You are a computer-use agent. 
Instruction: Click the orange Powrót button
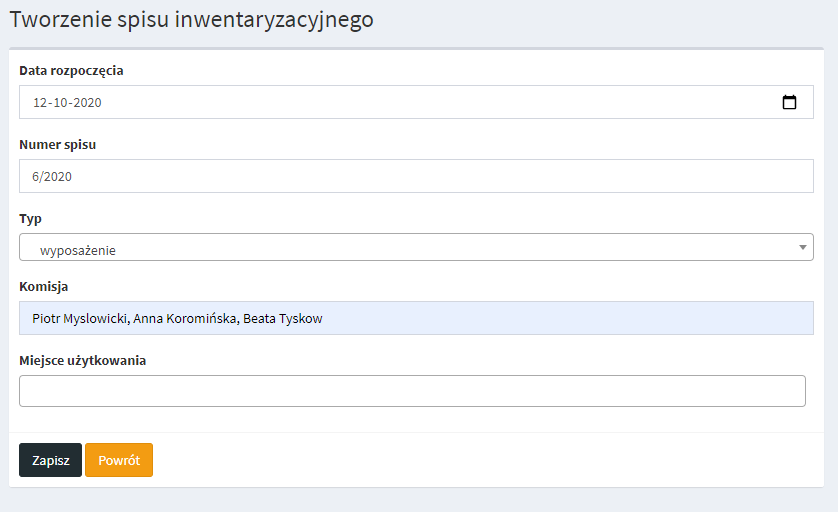(119, 460)
